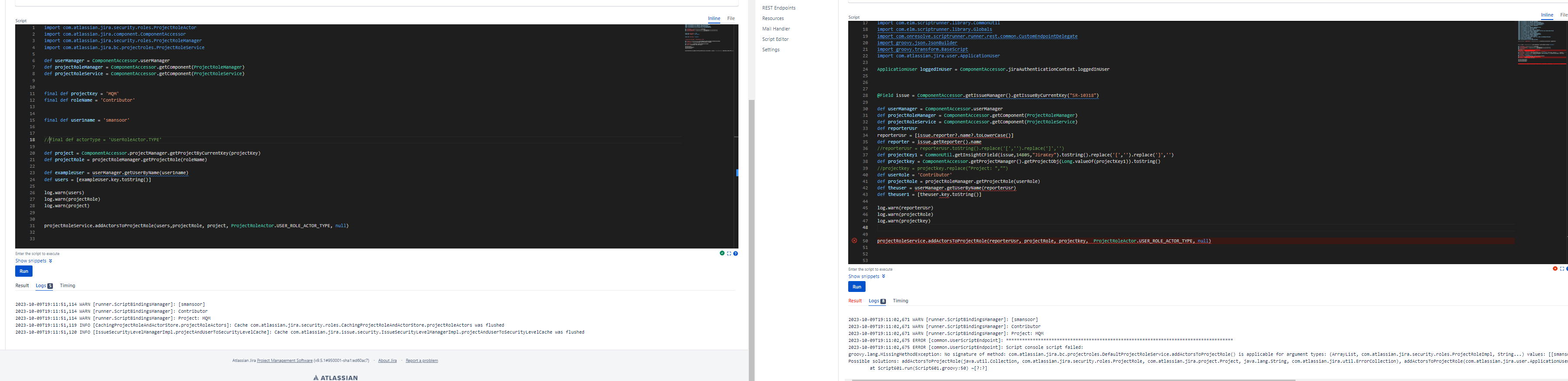Image resolution: width=1568 pixels, height=381 pixels.
Task: Open Timing tab in right console
Action: click(900, 301)
